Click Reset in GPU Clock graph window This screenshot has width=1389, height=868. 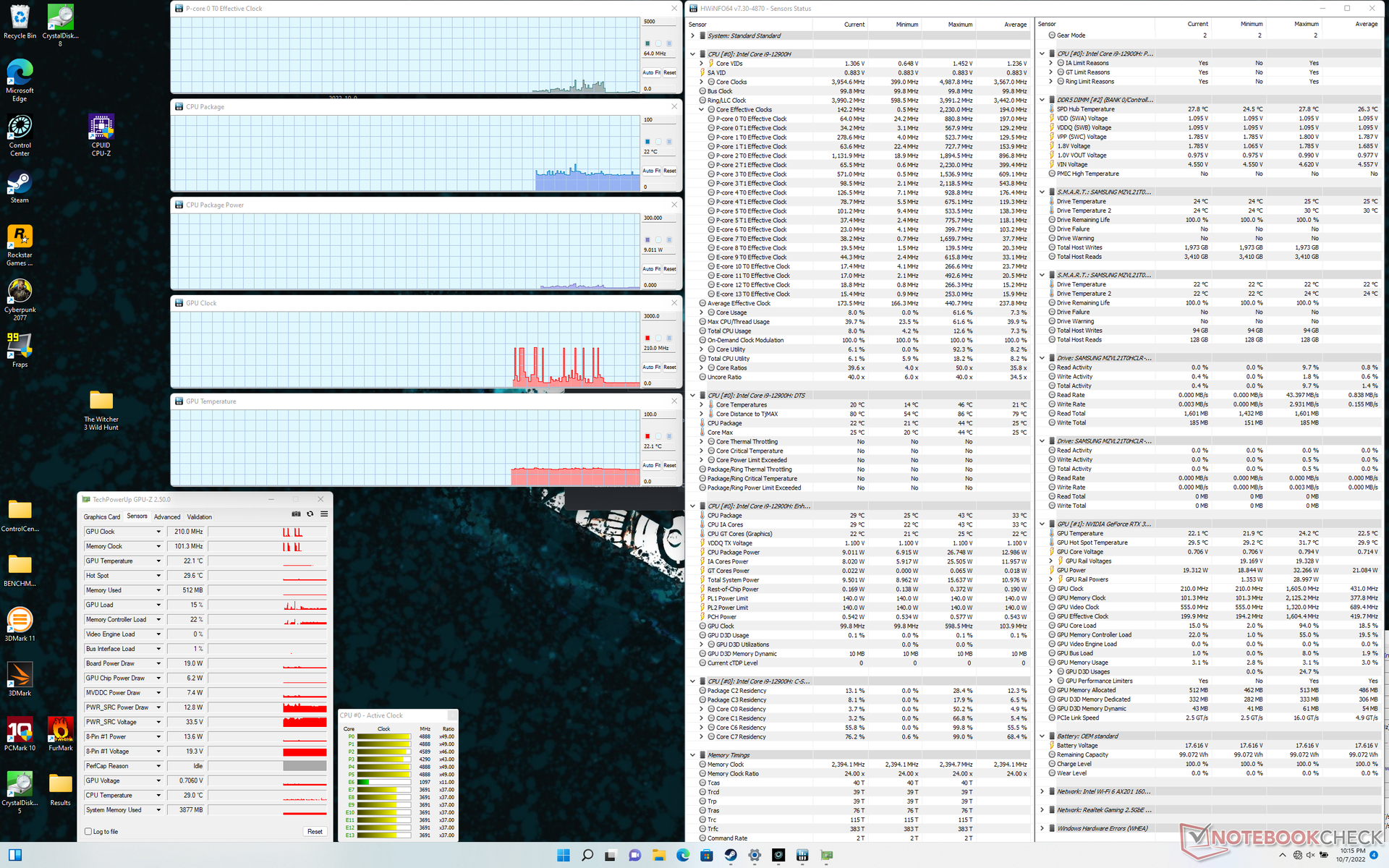pos(670,367)
